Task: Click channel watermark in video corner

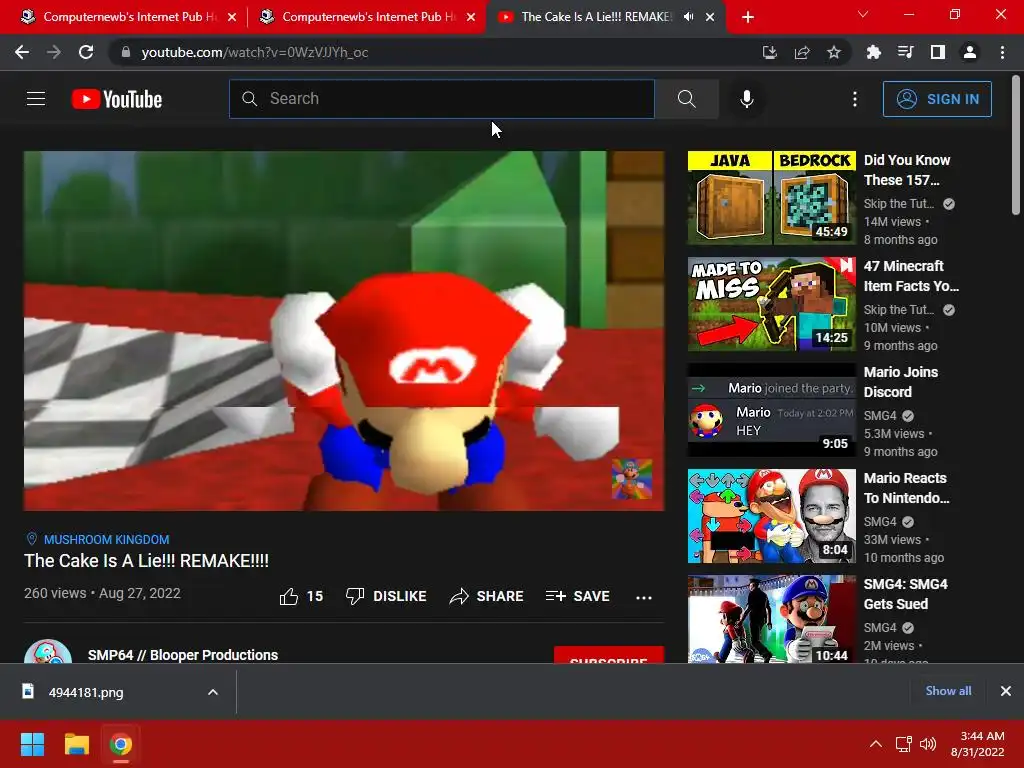Action: point(632,479)
